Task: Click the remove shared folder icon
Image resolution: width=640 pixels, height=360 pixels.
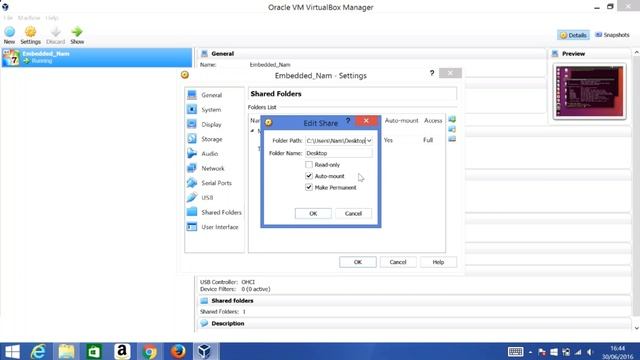Action: 452,139
